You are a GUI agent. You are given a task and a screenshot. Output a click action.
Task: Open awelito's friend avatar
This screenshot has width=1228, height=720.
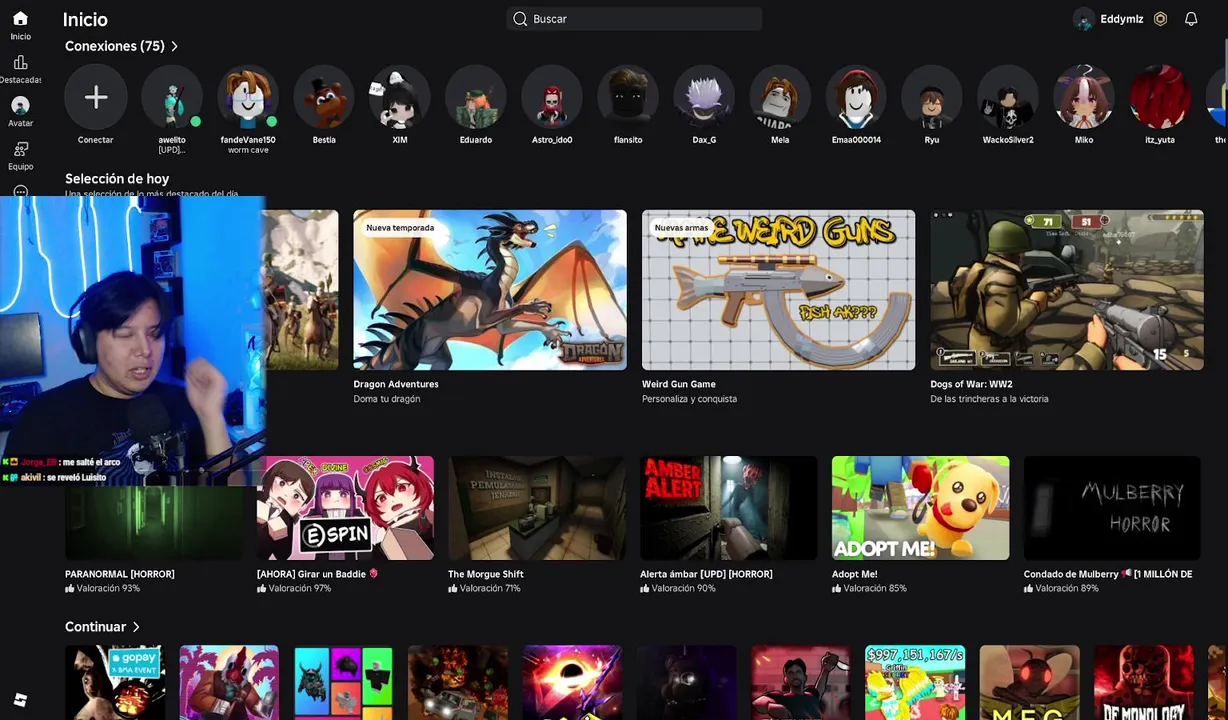[x=172, y=97]
